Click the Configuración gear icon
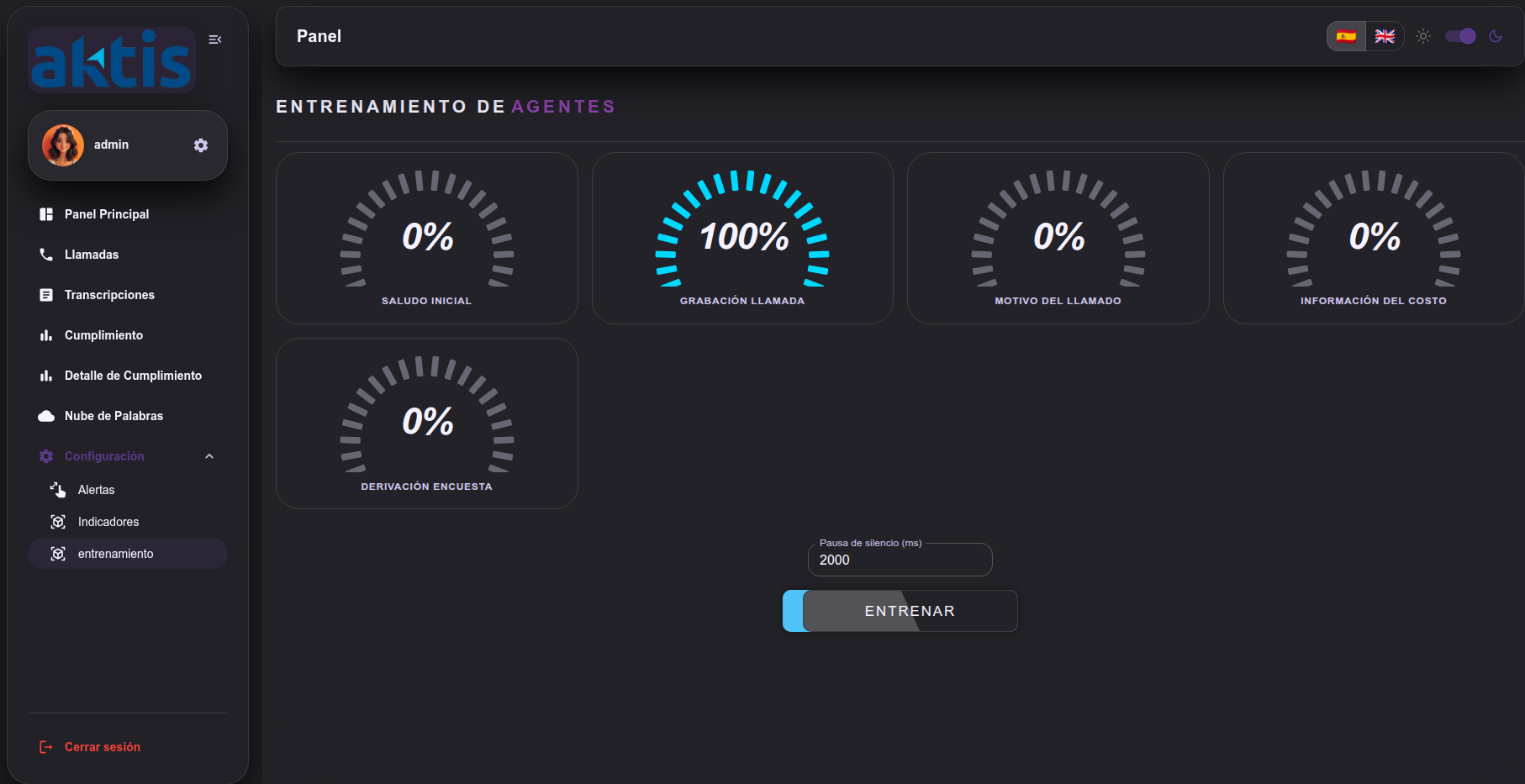This screenshot has height=784, width=1525. coord(46,456)
